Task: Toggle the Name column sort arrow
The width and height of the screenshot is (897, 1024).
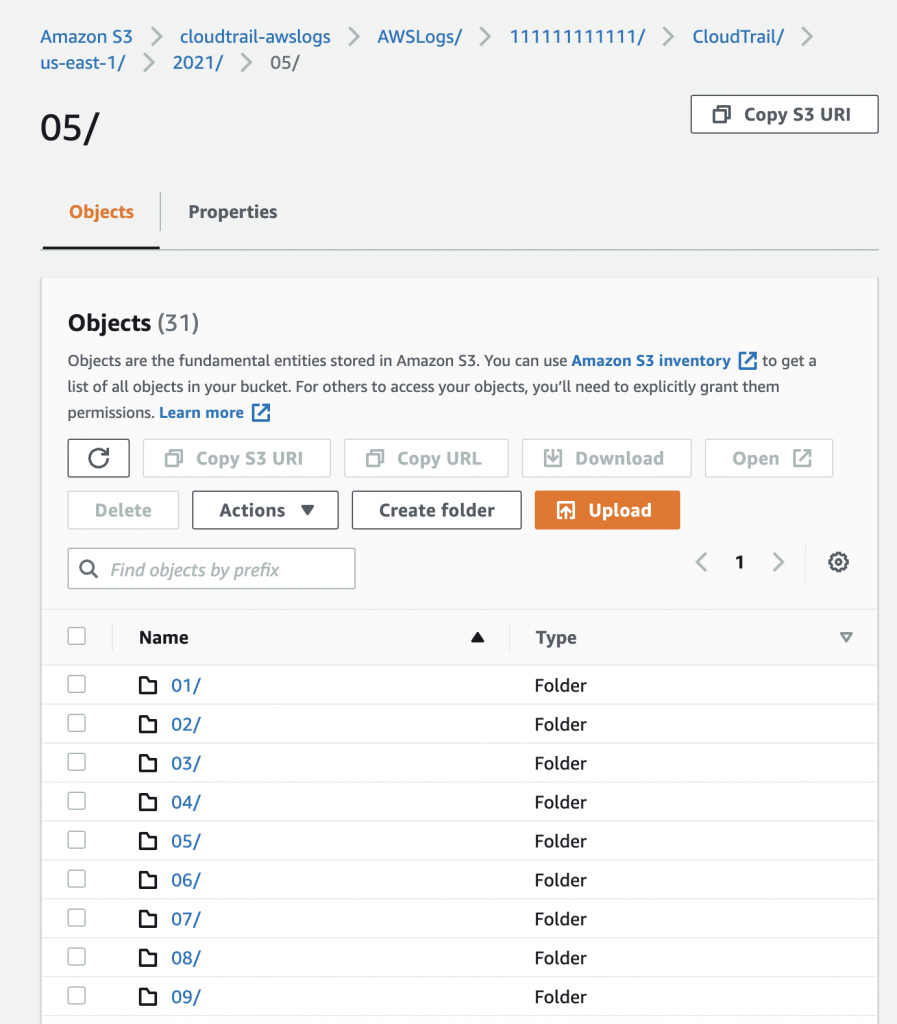Action: click(477, 637)
